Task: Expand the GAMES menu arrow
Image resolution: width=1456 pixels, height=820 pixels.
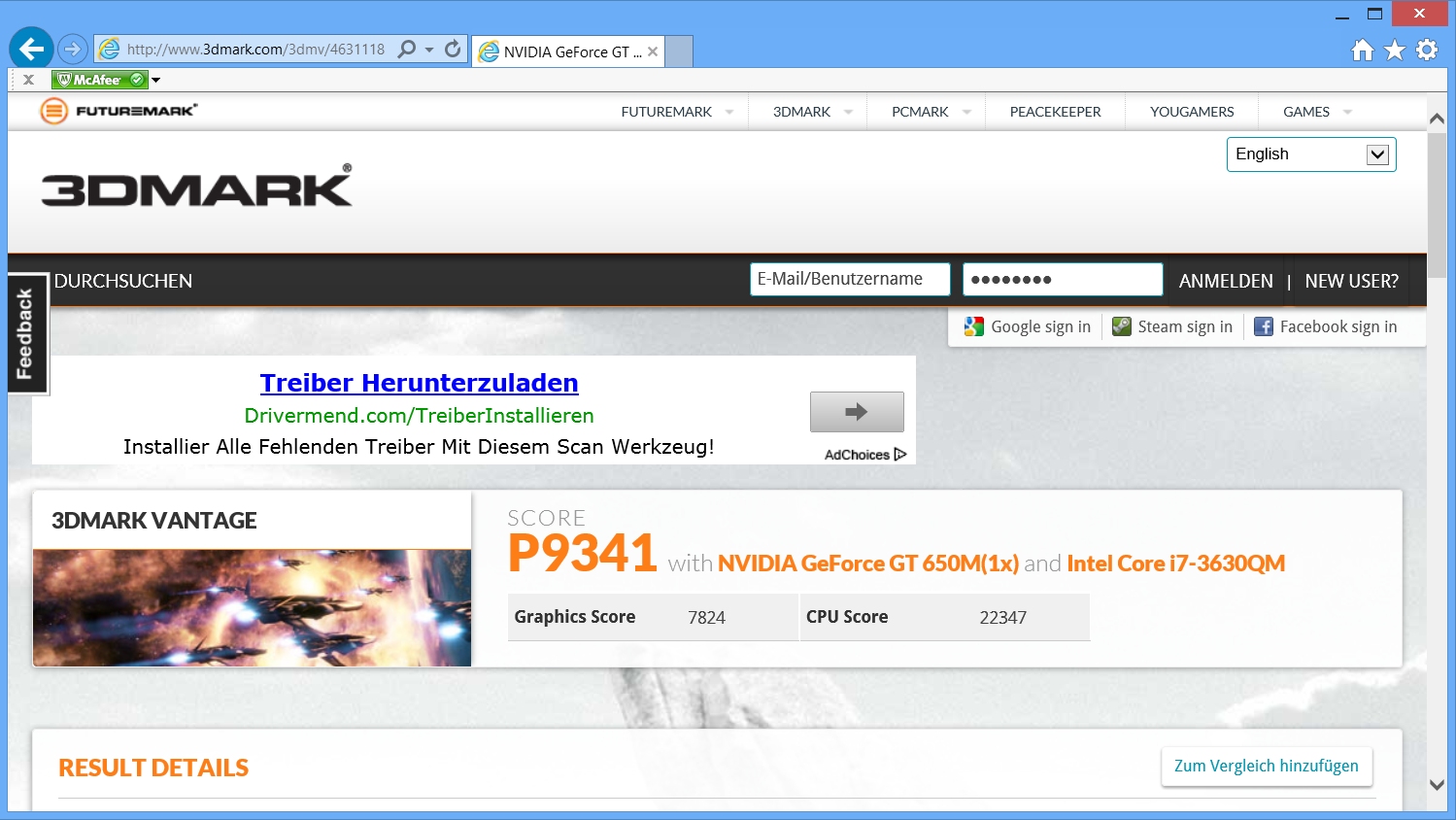Action: 1347,112
